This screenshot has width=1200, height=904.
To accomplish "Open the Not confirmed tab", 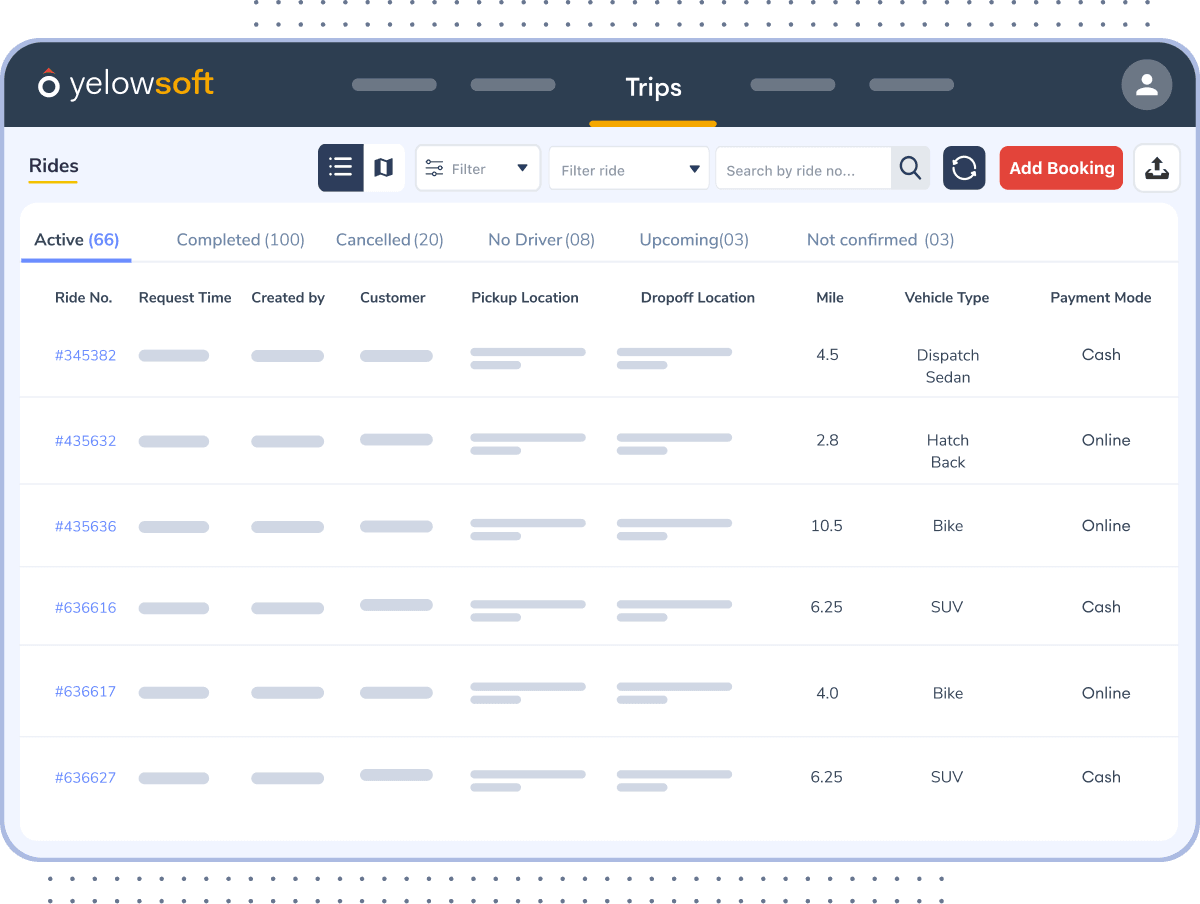I will 879,240.
